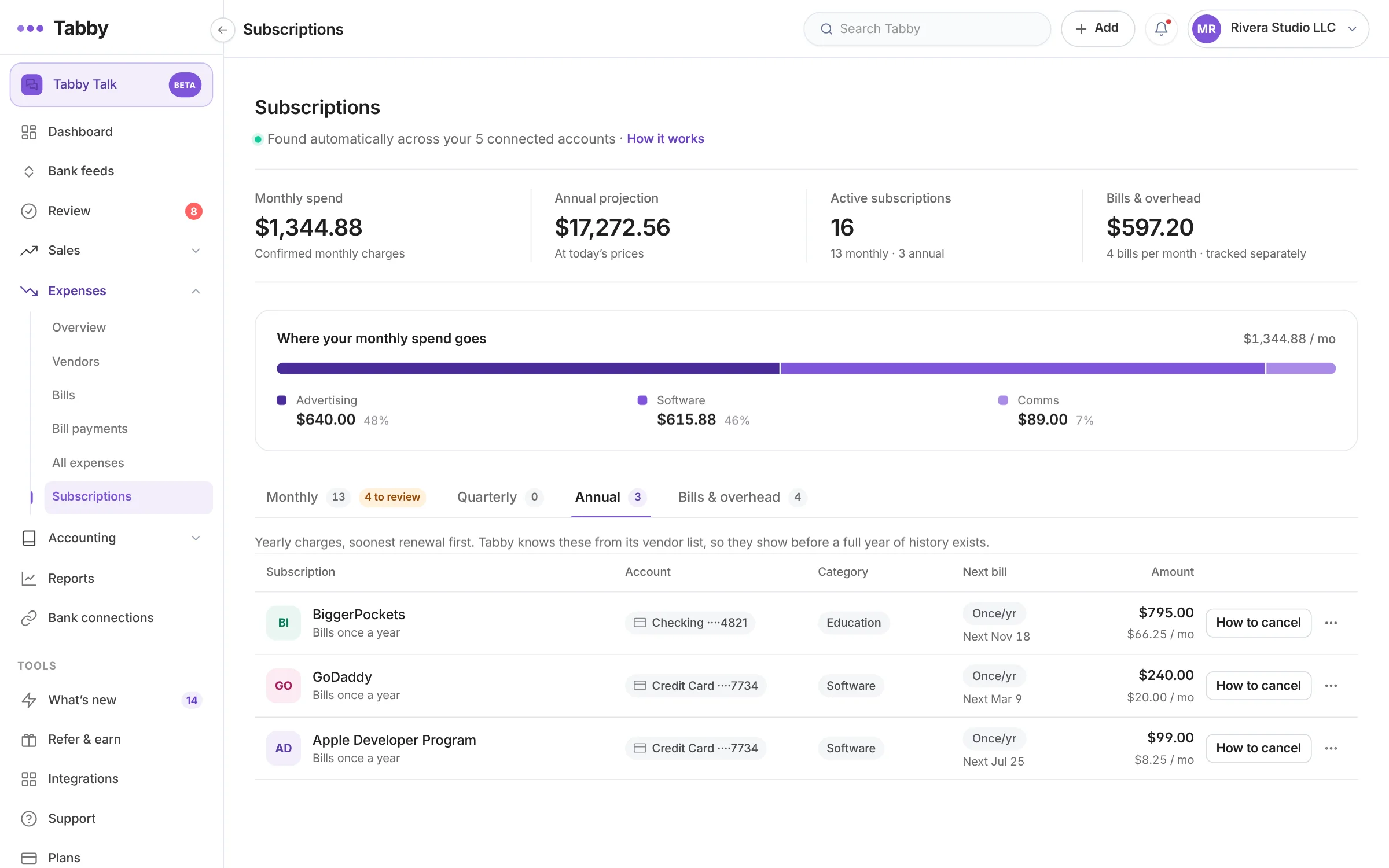Expand the Accounting menu chevron

pyautogui.click(x=196, y=538)
